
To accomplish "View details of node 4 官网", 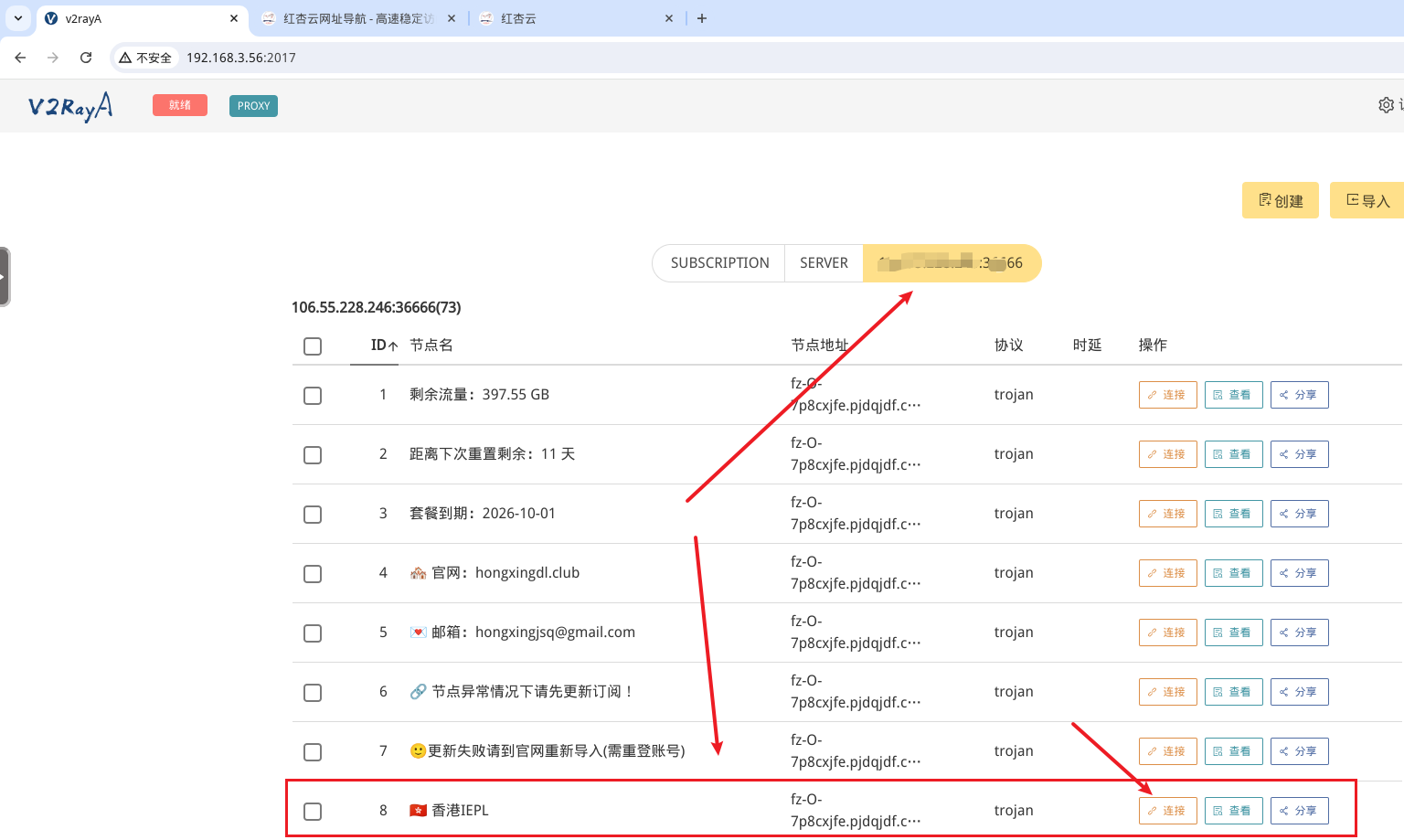I will [1233, 573].
